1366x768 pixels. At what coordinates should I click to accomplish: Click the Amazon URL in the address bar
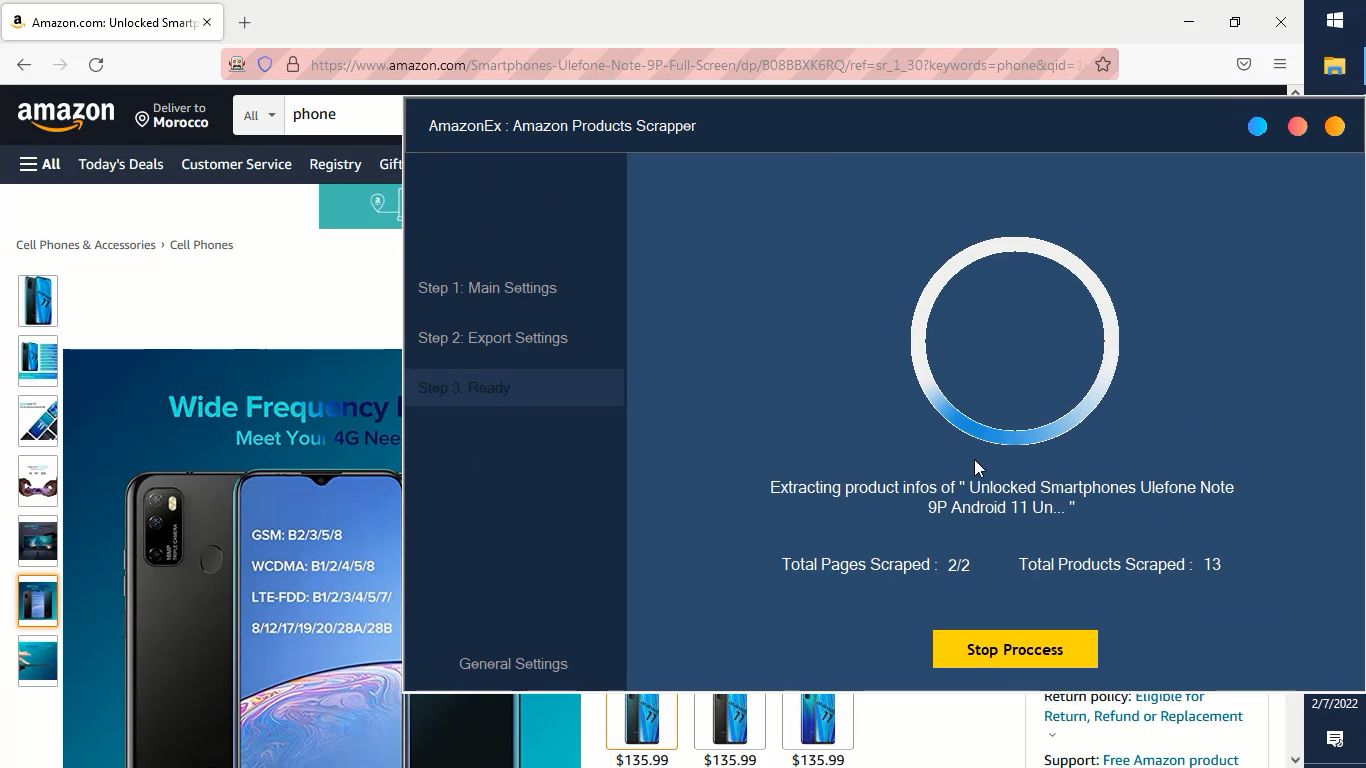696,65
